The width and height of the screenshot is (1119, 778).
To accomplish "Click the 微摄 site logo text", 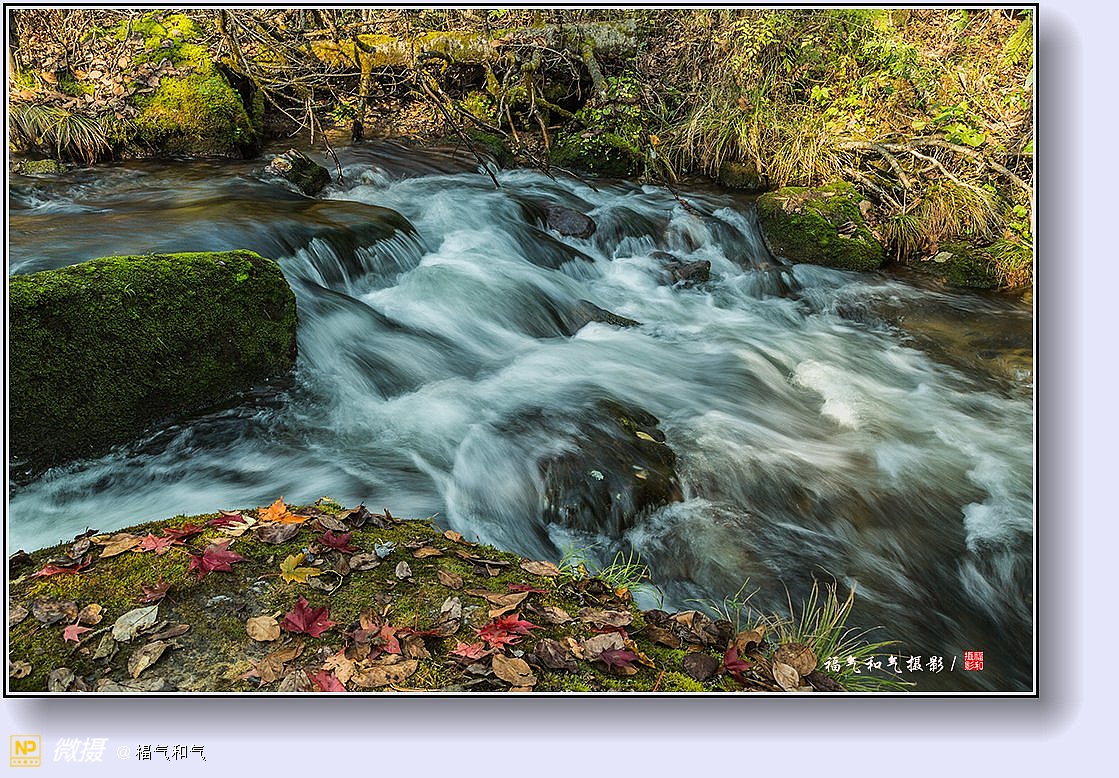I will click(x=80, y=751).
